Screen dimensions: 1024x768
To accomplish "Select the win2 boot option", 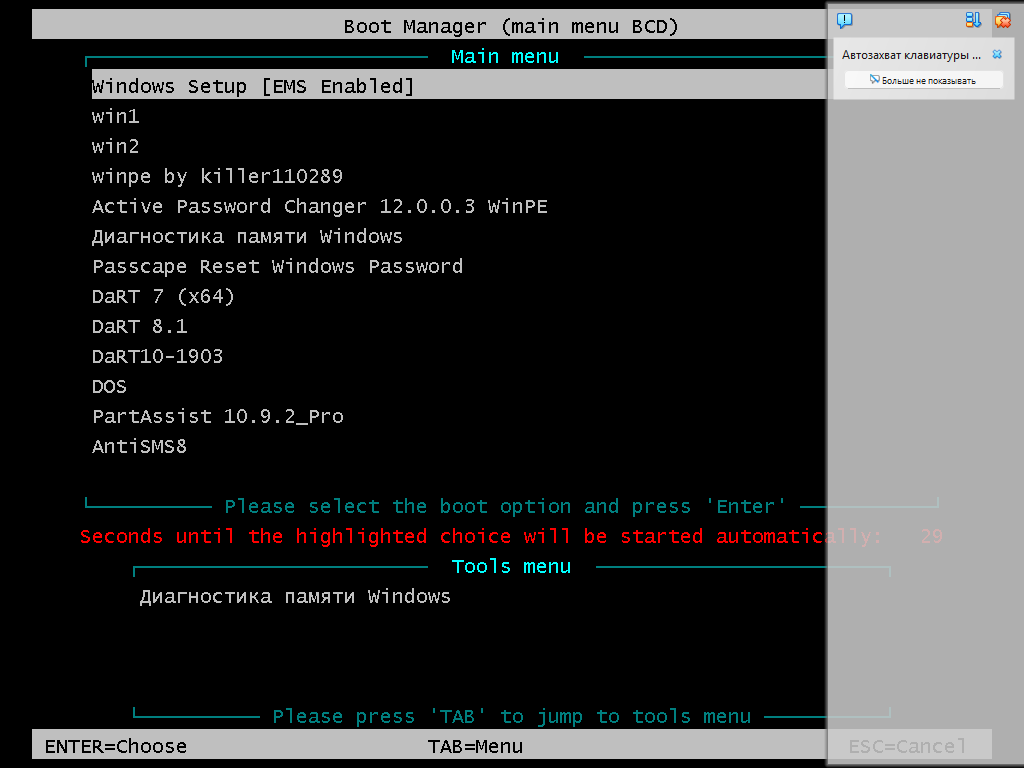I will [x=116, y=146].
